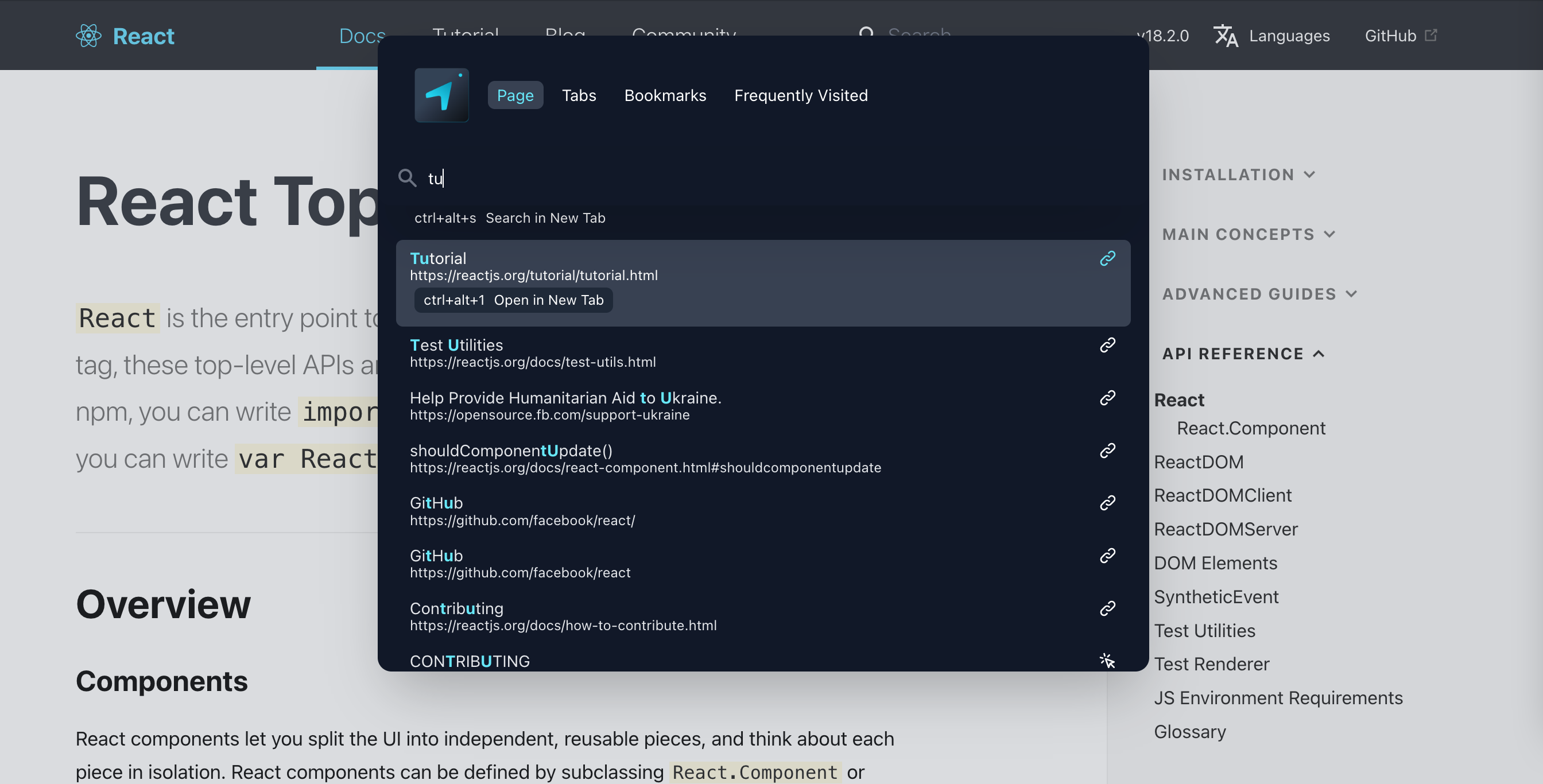This screenshot has height=784, width=1543.
Task: Click the Open in New Tab button
Action: click(513, 300)
